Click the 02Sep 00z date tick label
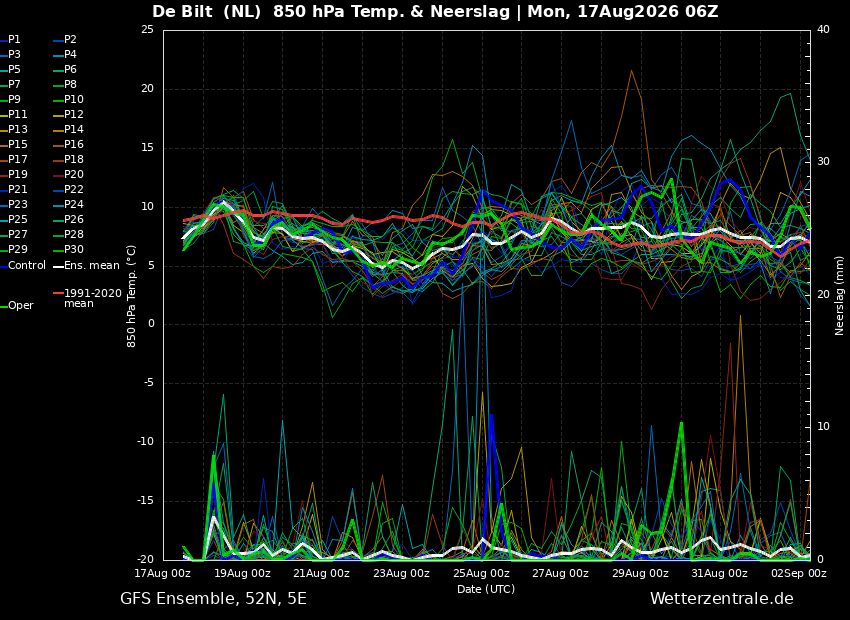This screenshot has height=620, width=850. tap(799, 573)
